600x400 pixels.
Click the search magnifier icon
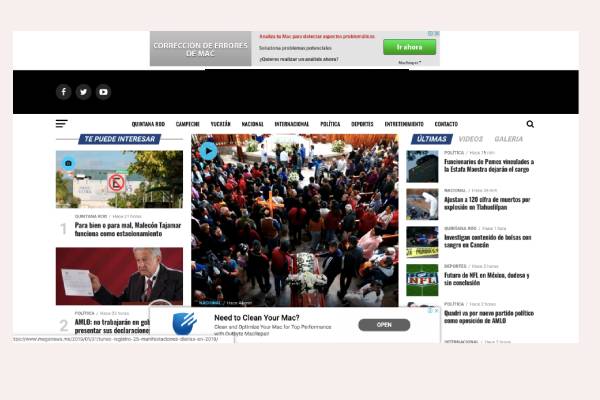[x=530, y=124]
